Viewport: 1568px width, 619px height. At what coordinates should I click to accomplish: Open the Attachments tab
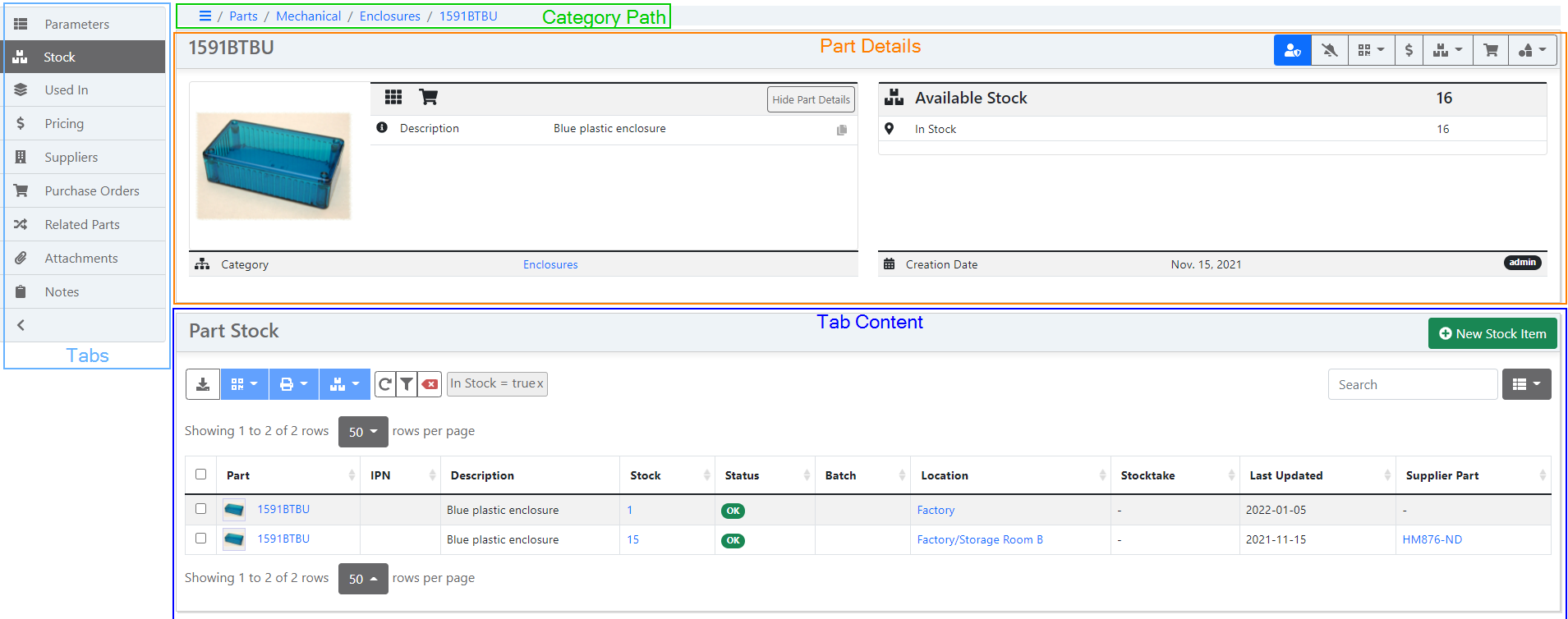click(x=81, y=259)
